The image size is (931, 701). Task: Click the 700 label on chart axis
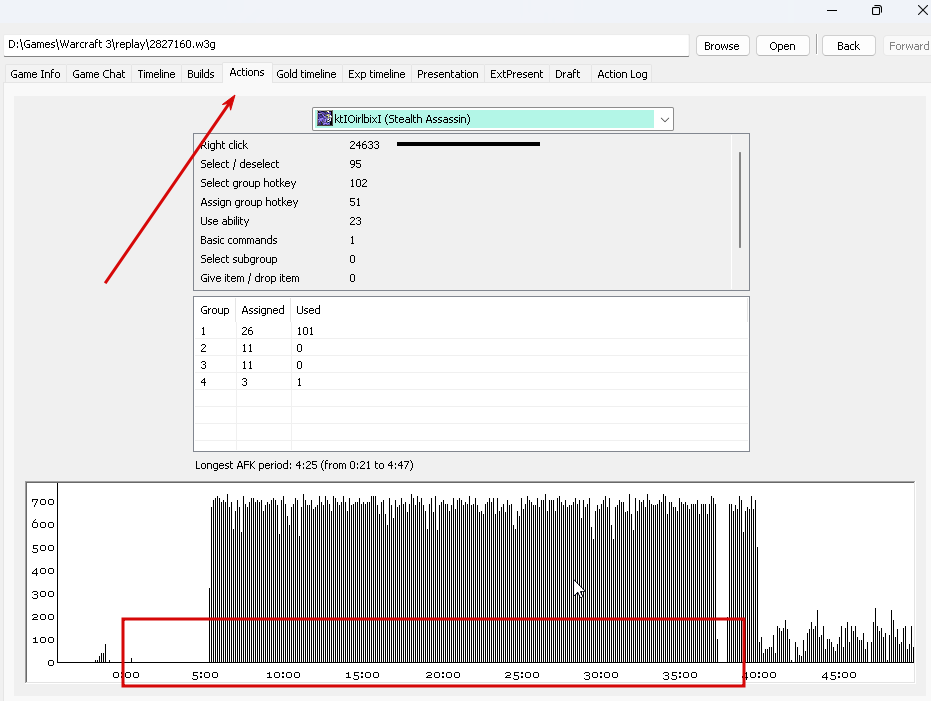point(43,502)
